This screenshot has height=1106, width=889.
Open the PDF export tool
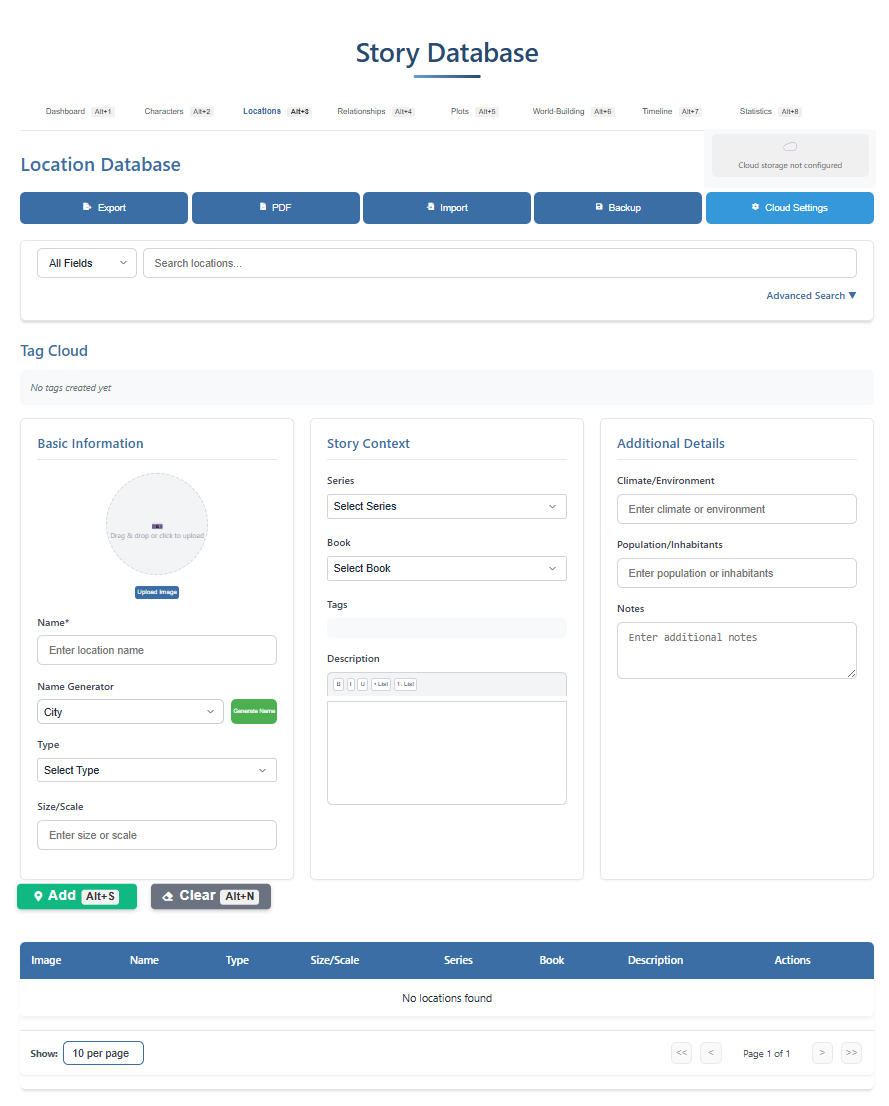tap(275, 208)
